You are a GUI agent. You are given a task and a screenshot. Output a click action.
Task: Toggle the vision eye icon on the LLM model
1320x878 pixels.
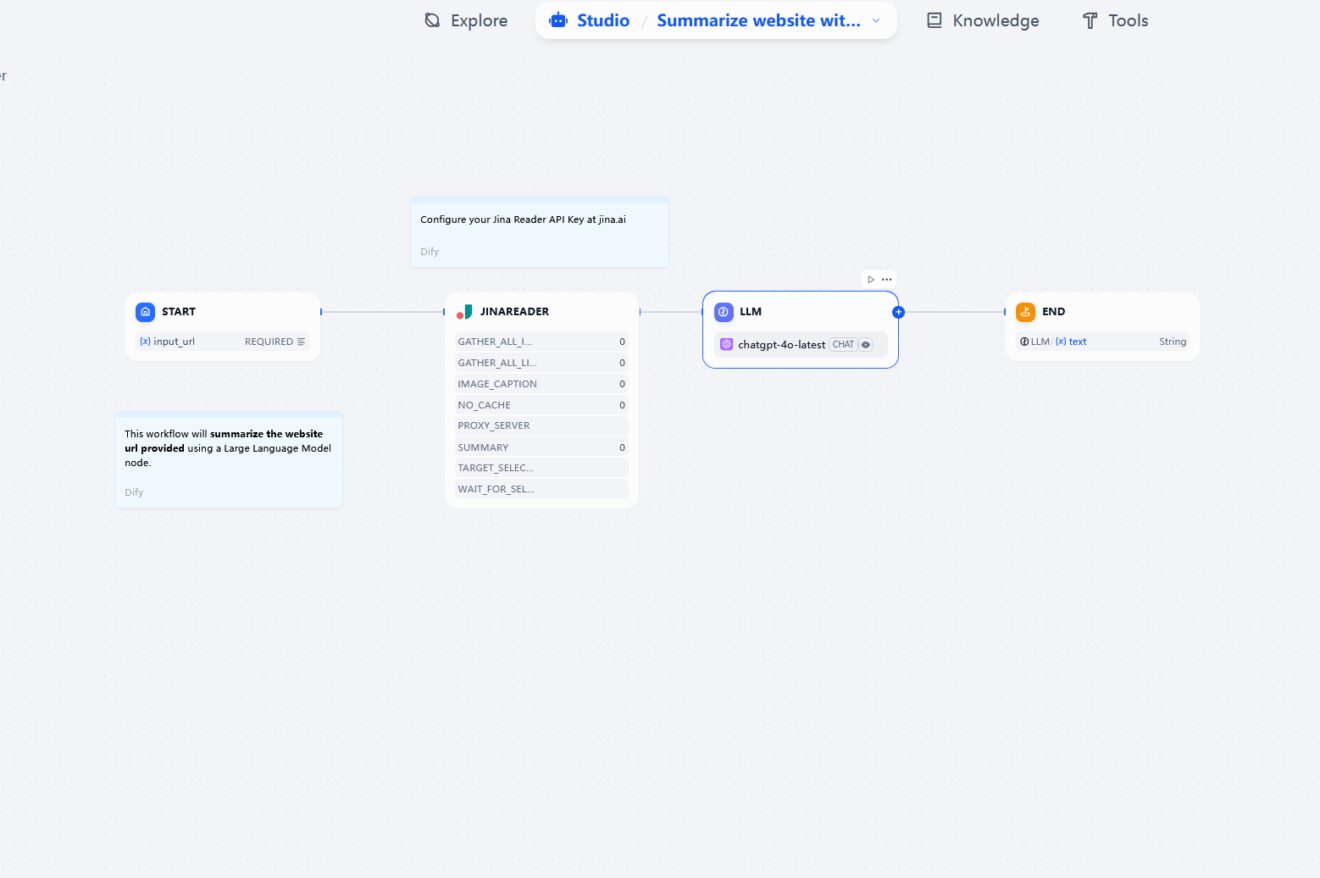[865, 344]
